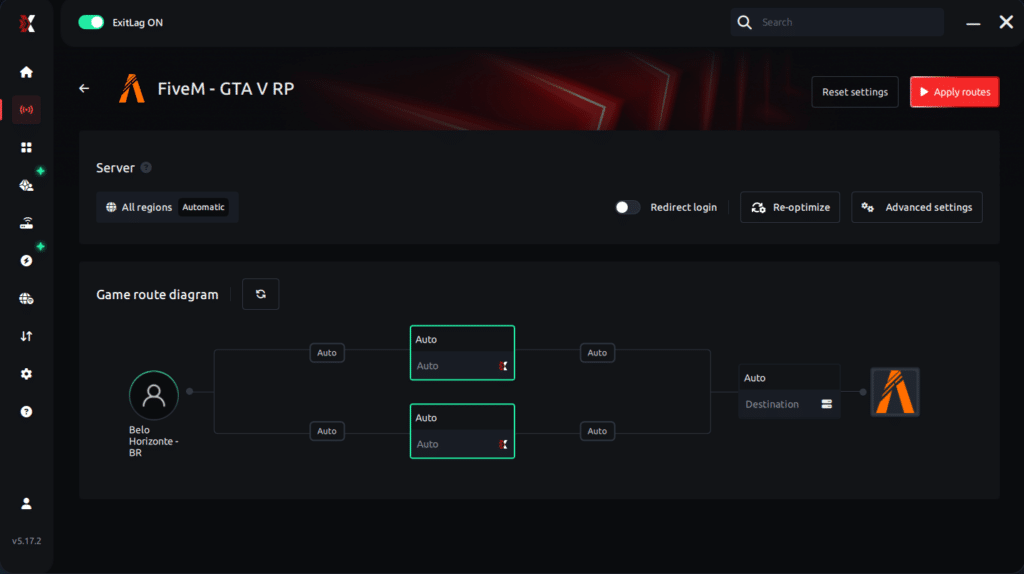
Task: Click the Server info help icon
Action: [x=146, y=168]
